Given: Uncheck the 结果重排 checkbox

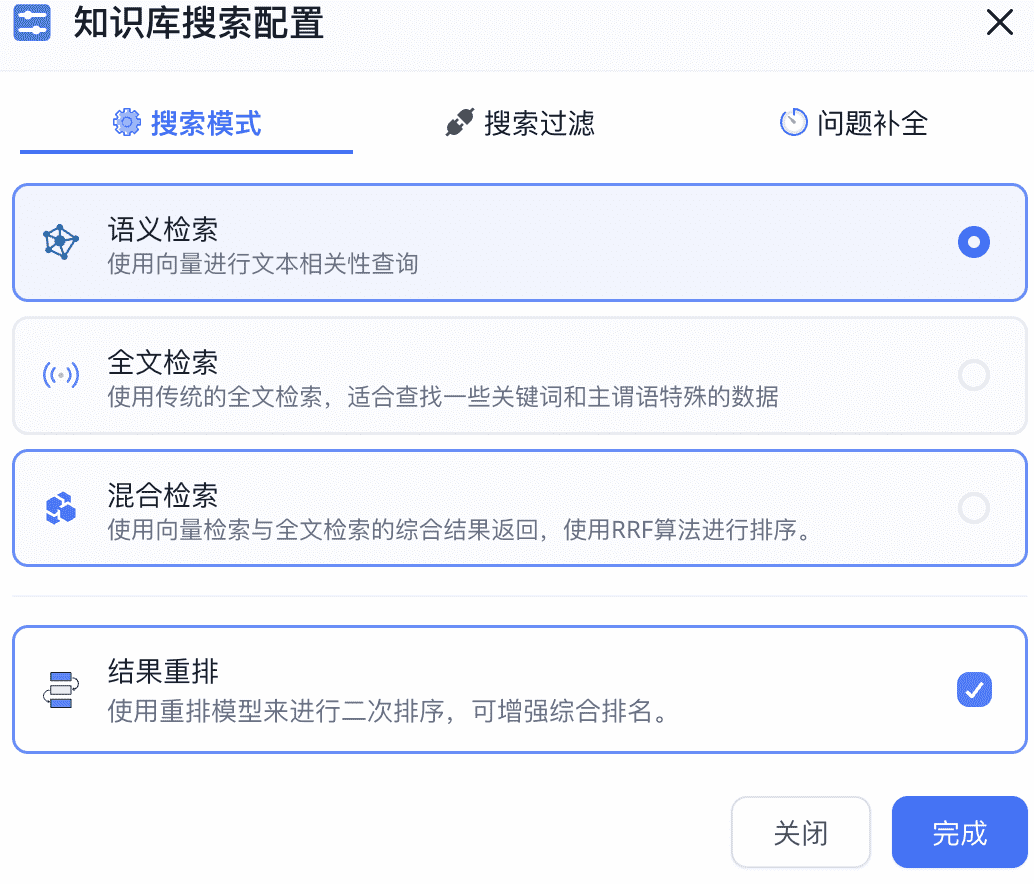Looking at the screenshot, I should [x=973, y=689].
